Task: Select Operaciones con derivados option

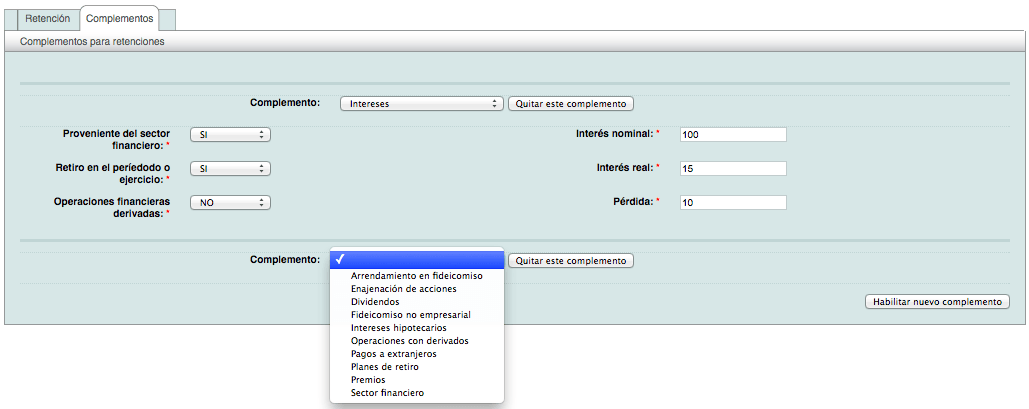Action: pyautogui.click(x=409, y=341)
